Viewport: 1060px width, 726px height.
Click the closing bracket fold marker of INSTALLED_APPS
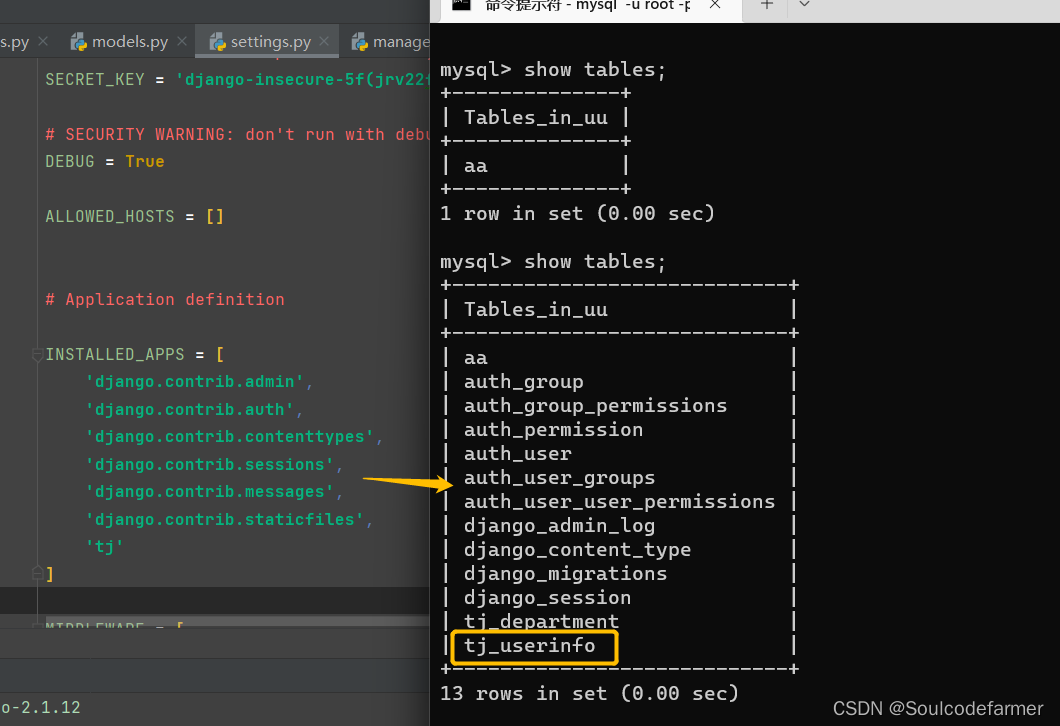(38, 574)
